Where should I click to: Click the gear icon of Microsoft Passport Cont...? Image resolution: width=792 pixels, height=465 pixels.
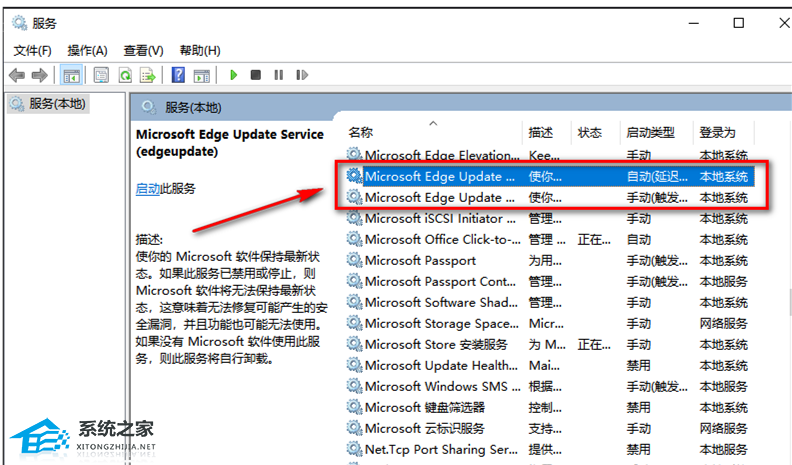point(354,281)
